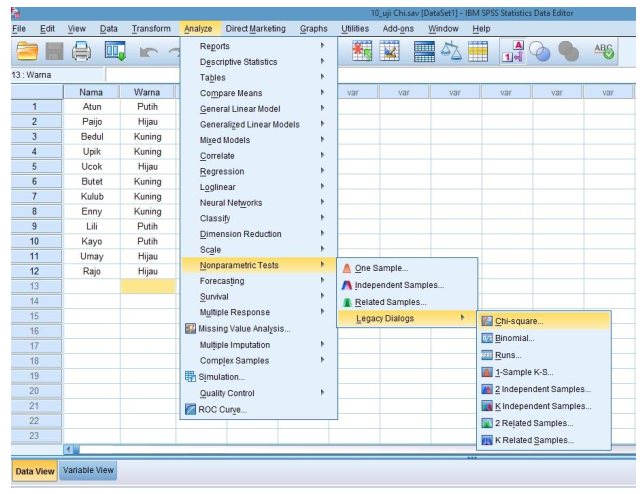Viewport: 643px width, 494px height.
Task: Click the Undo arrow icon
Action: pos(148,52)
